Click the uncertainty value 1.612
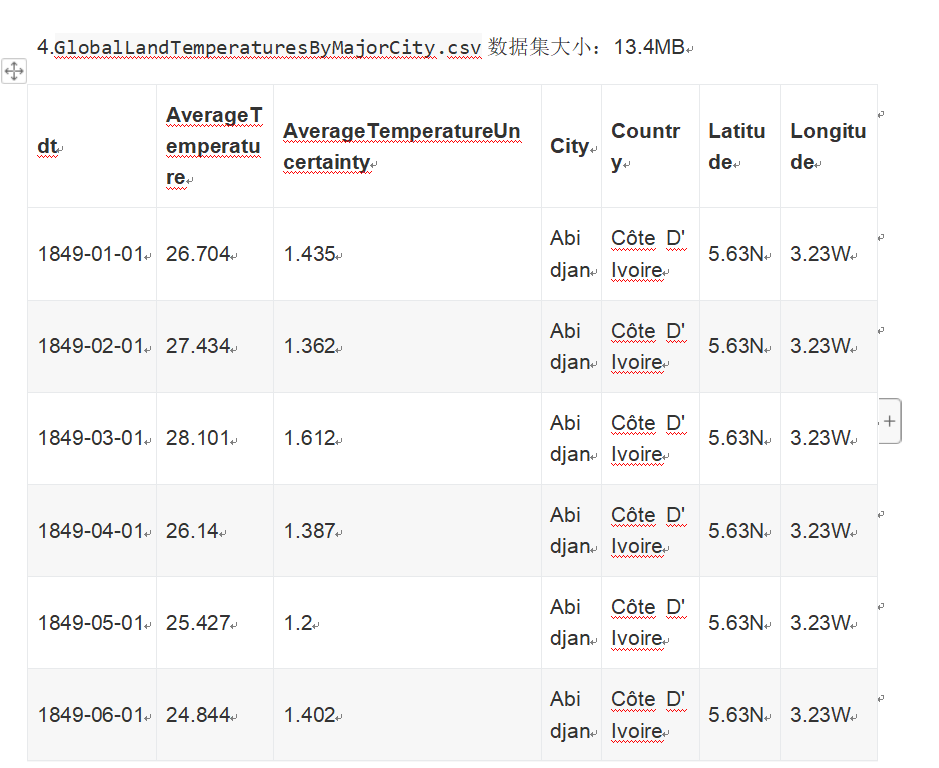The image size is (939, 768). pos(309,438)
